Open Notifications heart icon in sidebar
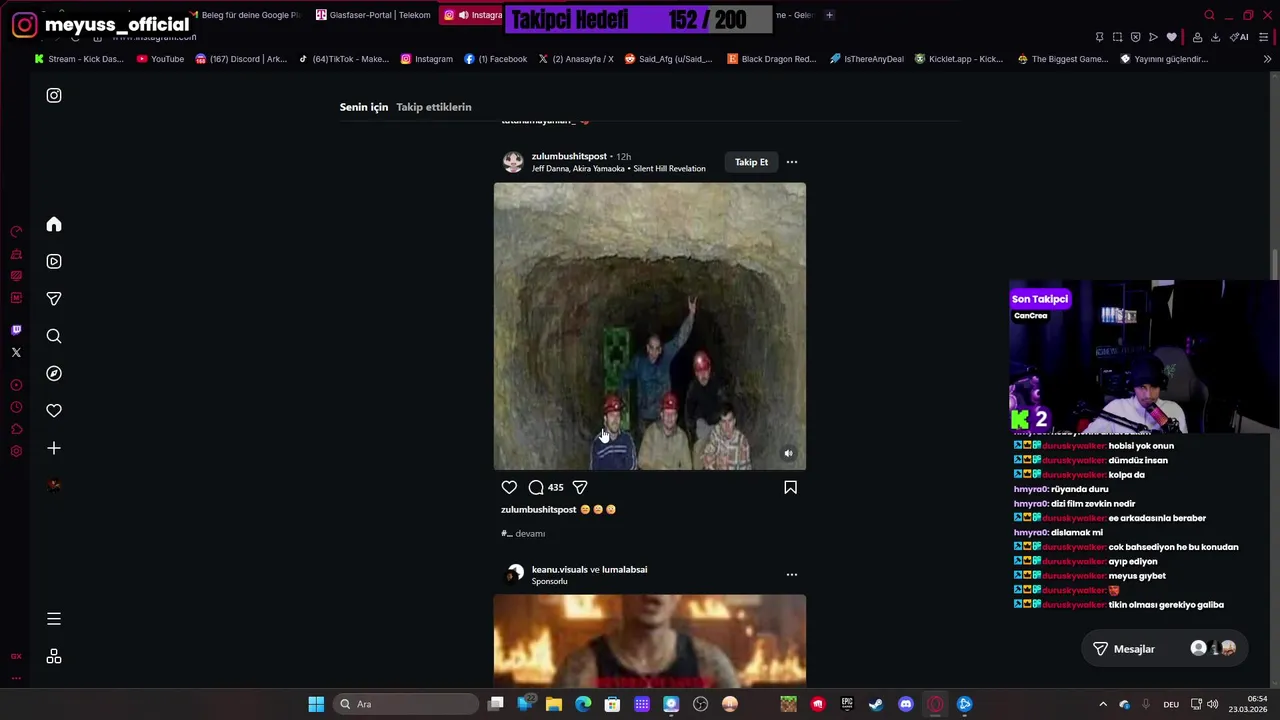1280x720 pixels. 54,410
